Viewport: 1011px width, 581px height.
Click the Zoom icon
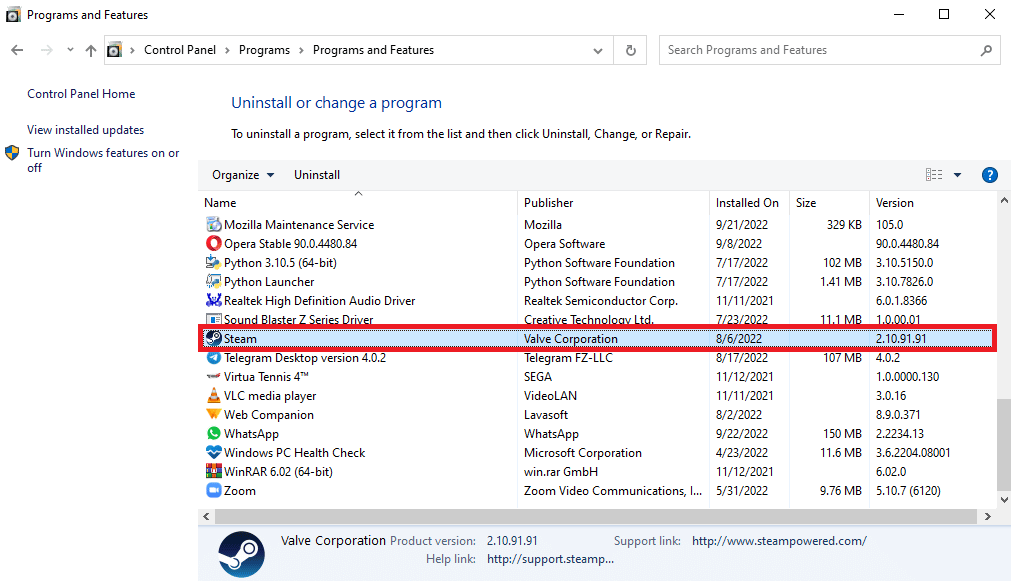tap(213, 491)
